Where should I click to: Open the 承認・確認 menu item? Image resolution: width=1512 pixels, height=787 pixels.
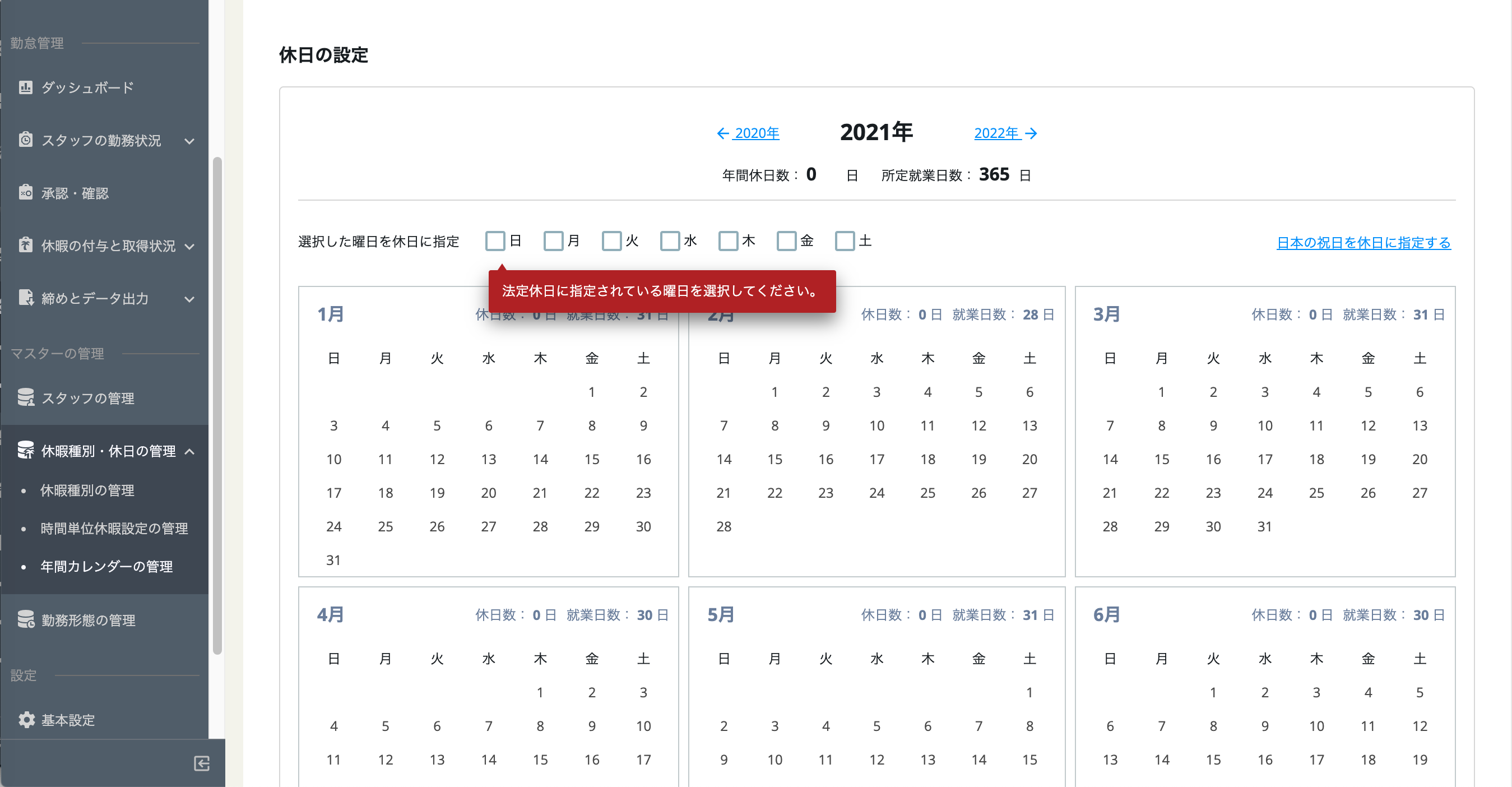pos(104,192)
